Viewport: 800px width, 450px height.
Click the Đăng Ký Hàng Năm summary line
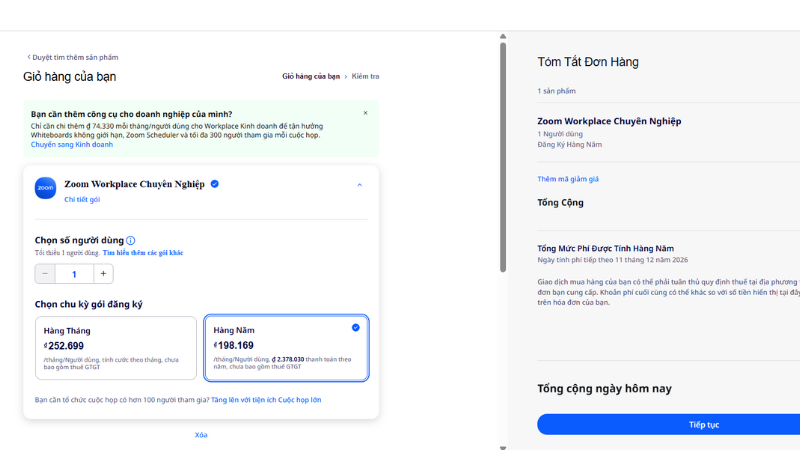569,144
